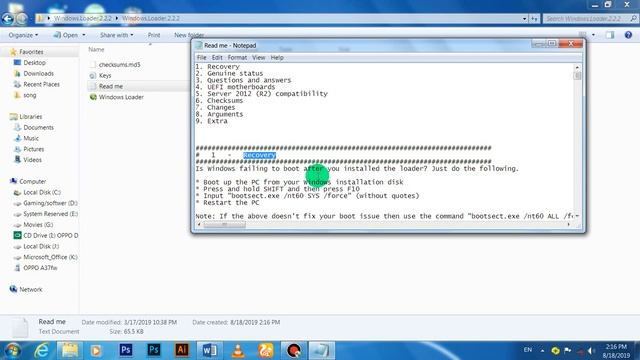This screenshot has height=360, width=640.
Task: Open the Share with dropdown
Action: (x=117, y=35)
